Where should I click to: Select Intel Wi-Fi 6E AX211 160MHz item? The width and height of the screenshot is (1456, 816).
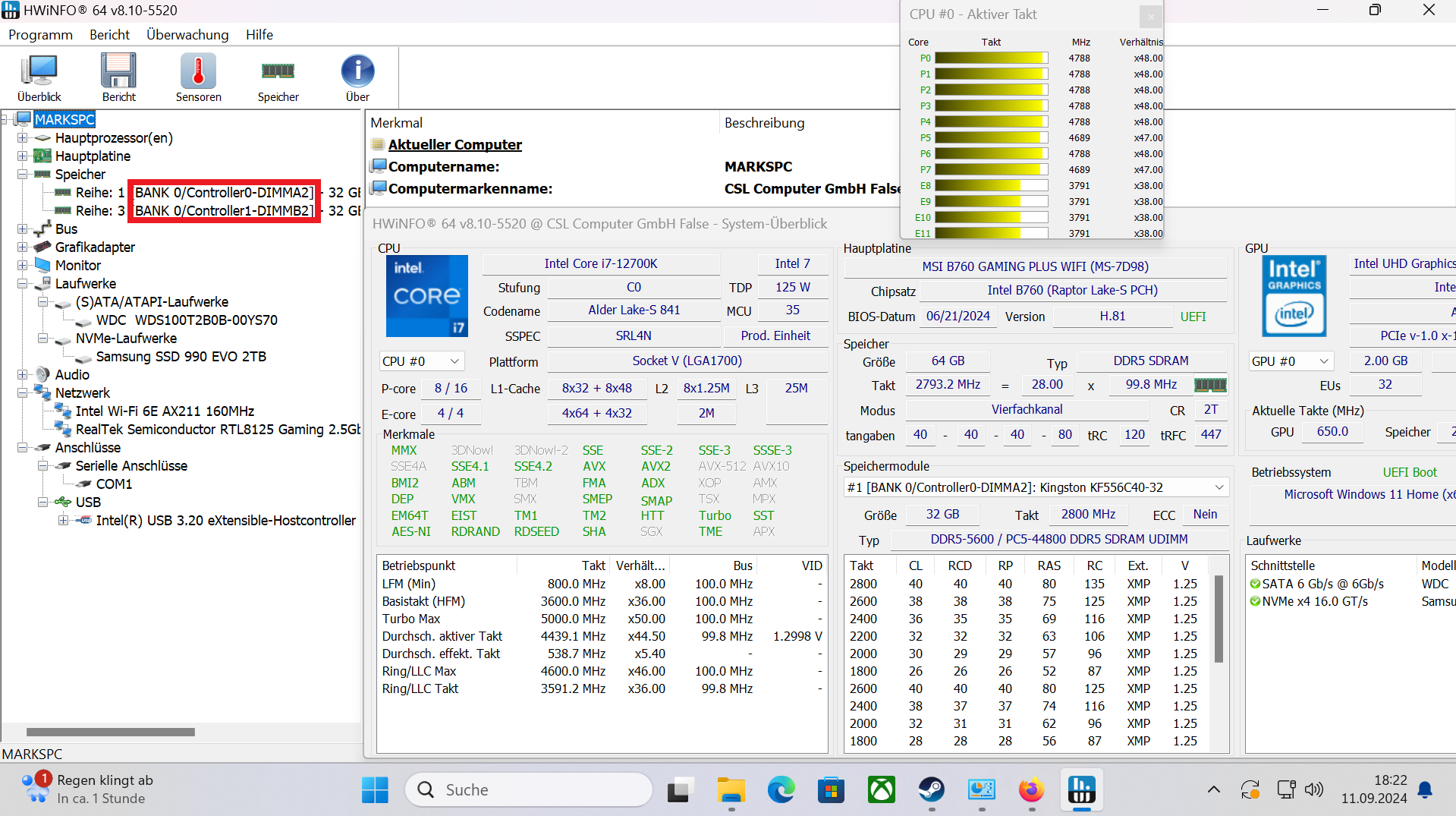165,411
